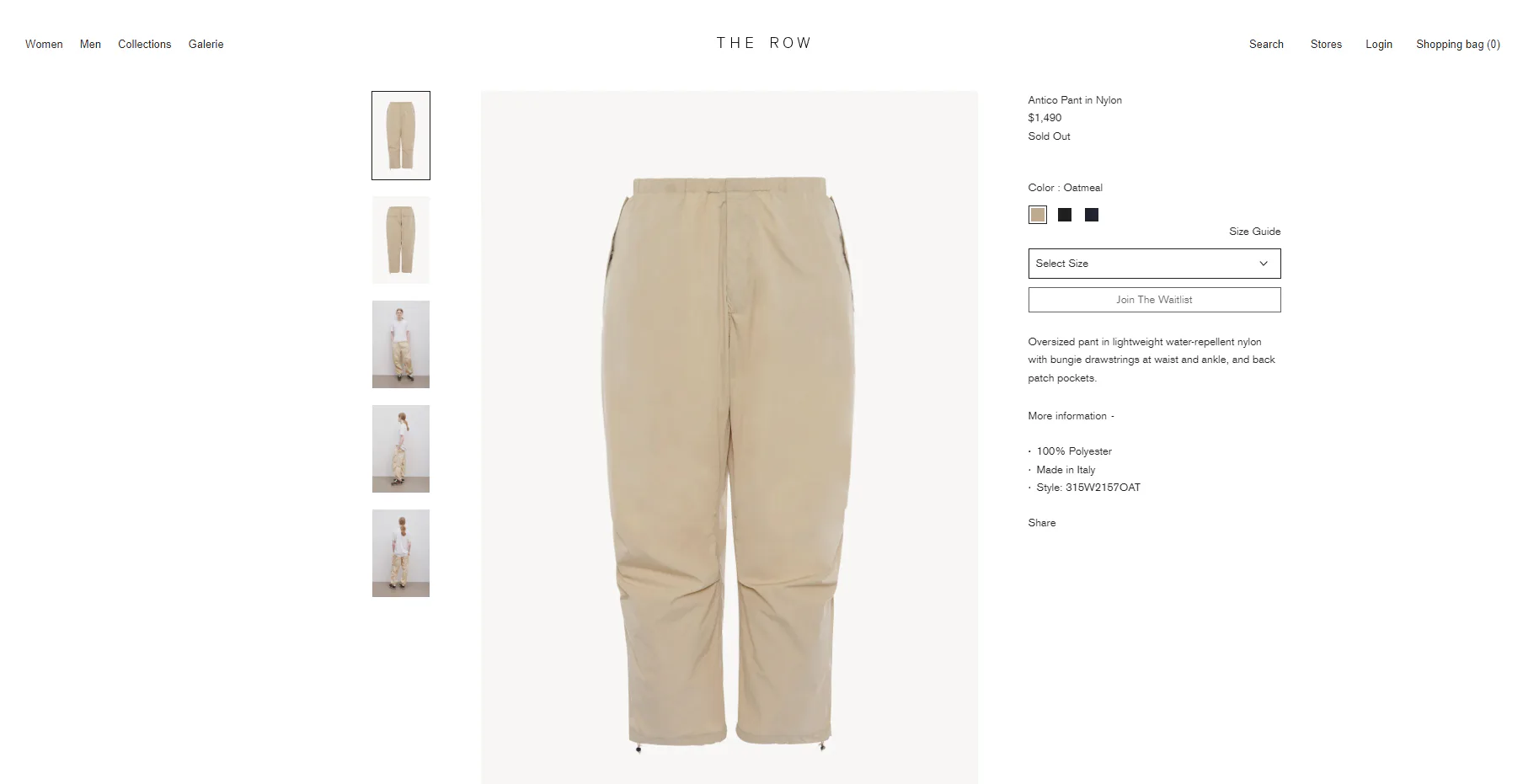The height and width of the screenshot is (784, 1523).
Task: Open the Women menu
Action: (44, 44)
